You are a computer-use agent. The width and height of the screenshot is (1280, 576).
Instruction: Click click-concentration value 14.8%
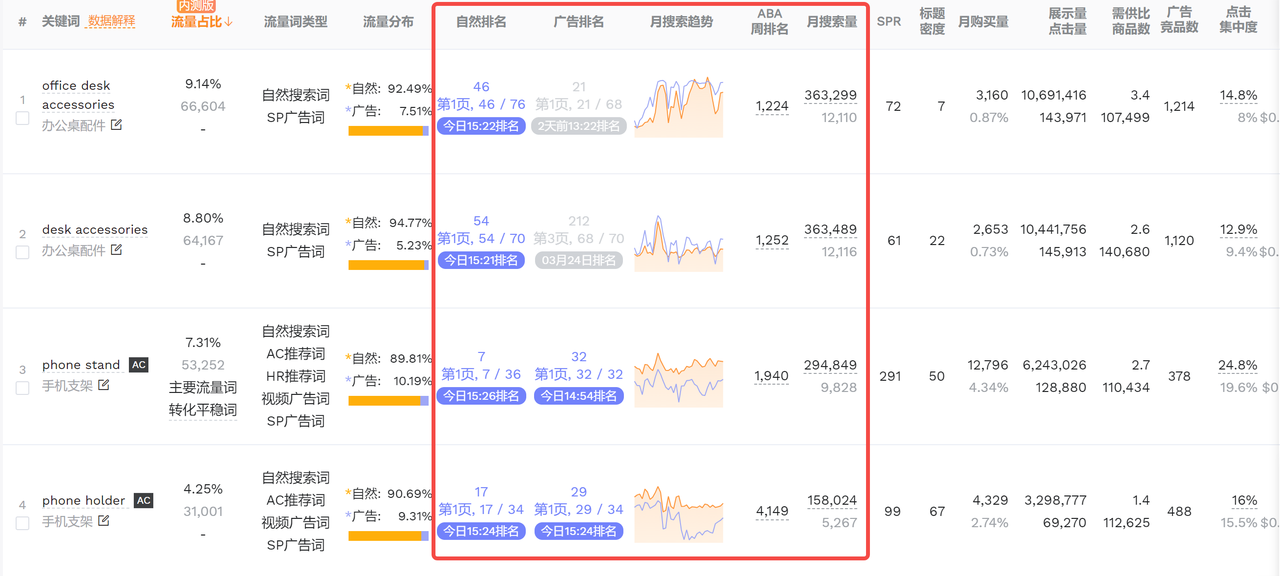pos(1239,95)
